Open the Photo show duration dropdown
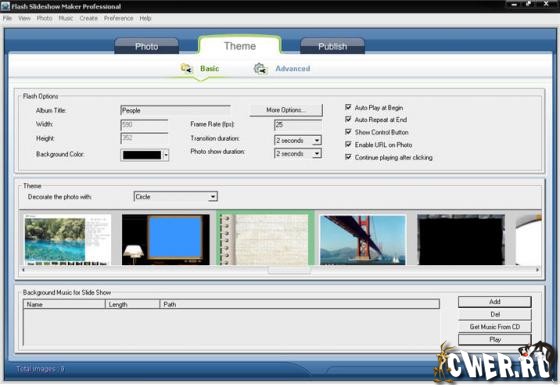Screen dimensions: 560x387 pos(316,154)
